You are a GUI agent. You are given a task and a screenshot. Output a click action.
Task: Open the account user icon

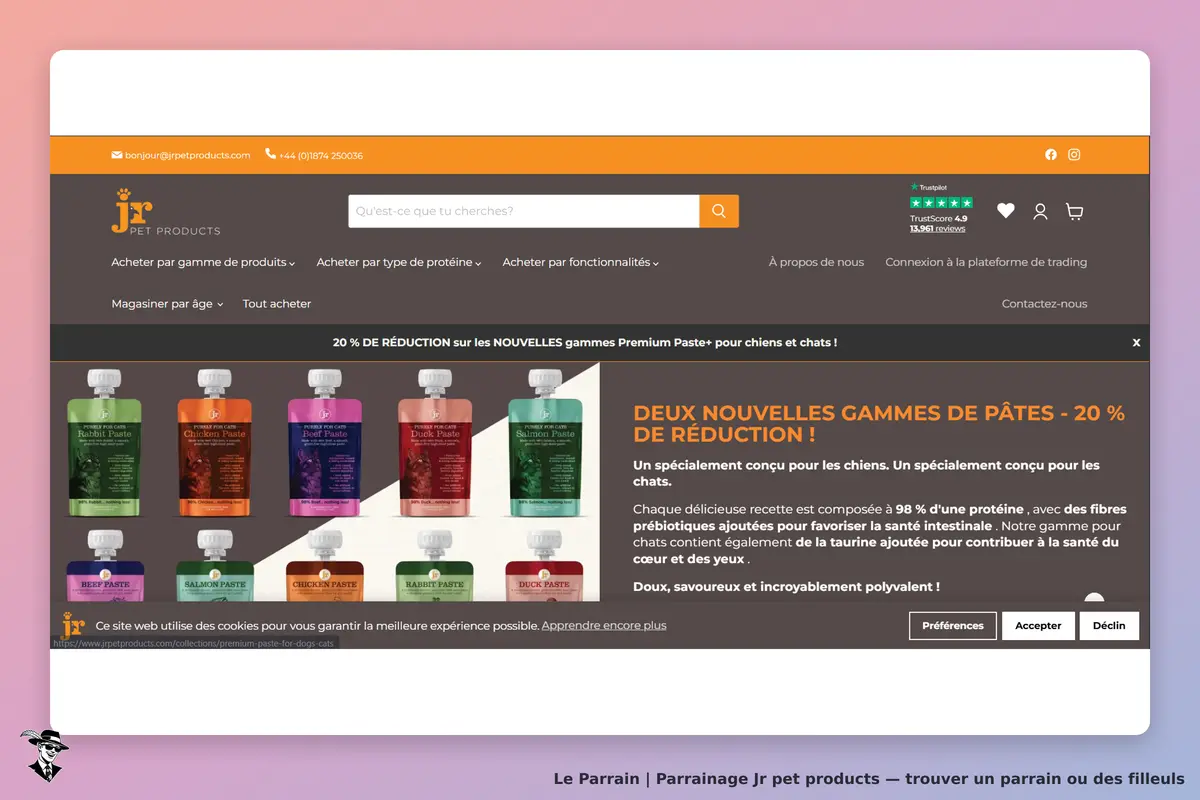[x=1040, y=211]
